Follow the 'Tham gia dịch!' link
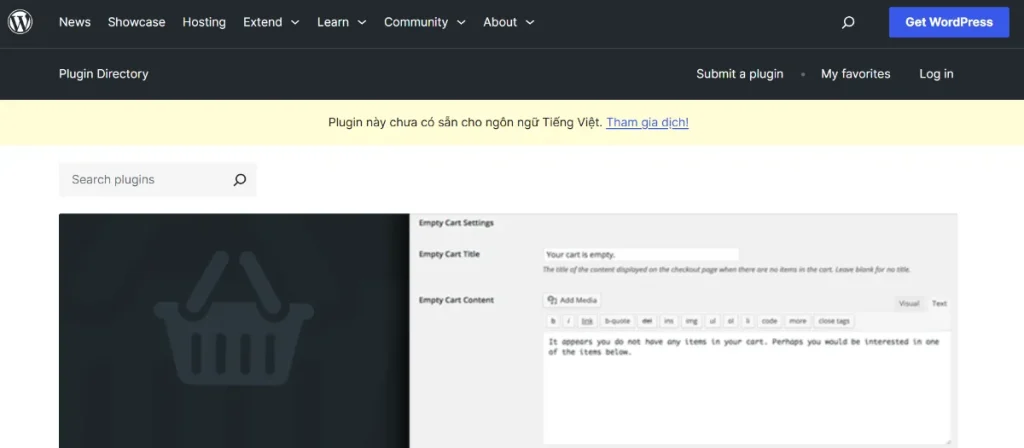The image size is (1024, 448). (647, 122)
